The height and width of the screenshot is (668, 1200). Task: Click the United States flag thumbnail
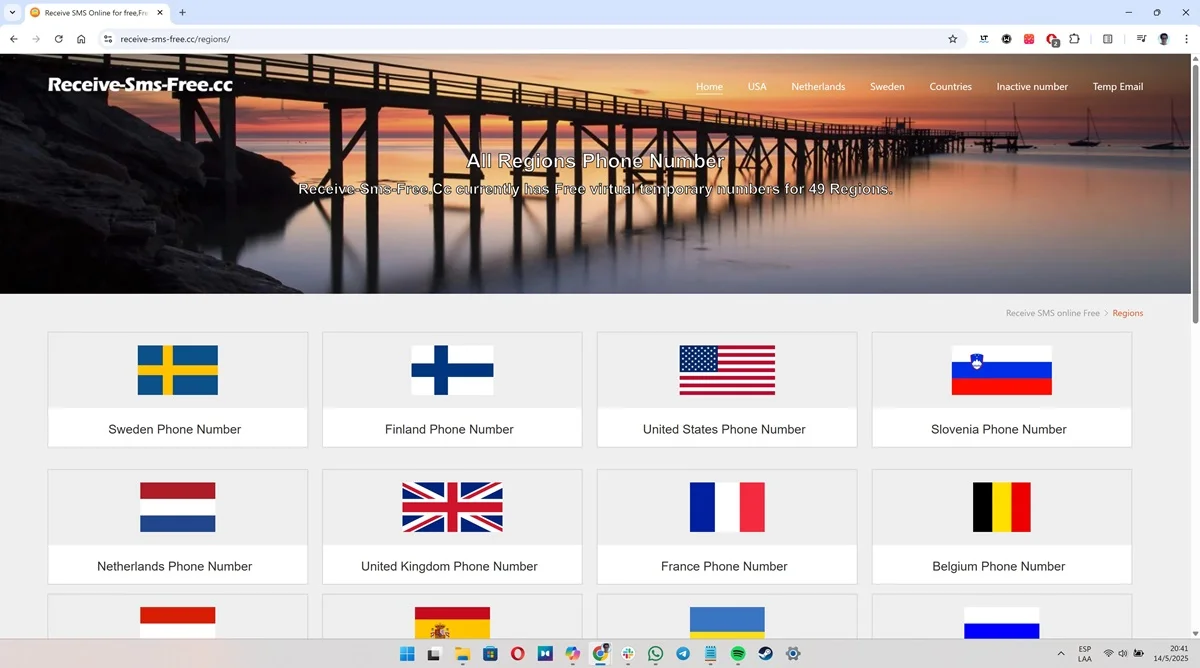coord(727,370)
